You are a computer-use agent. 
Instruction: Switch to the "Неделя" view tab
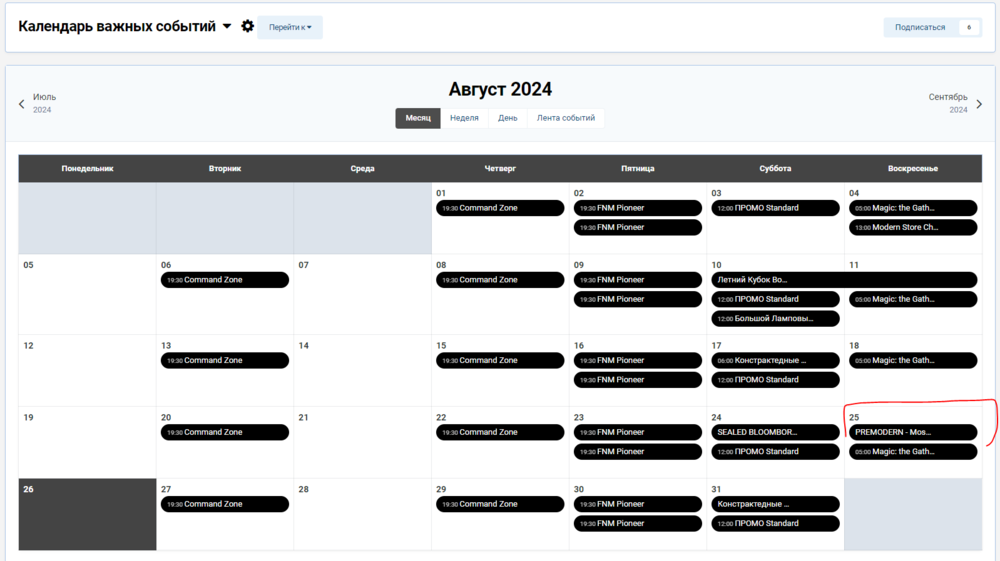(464, 118)
